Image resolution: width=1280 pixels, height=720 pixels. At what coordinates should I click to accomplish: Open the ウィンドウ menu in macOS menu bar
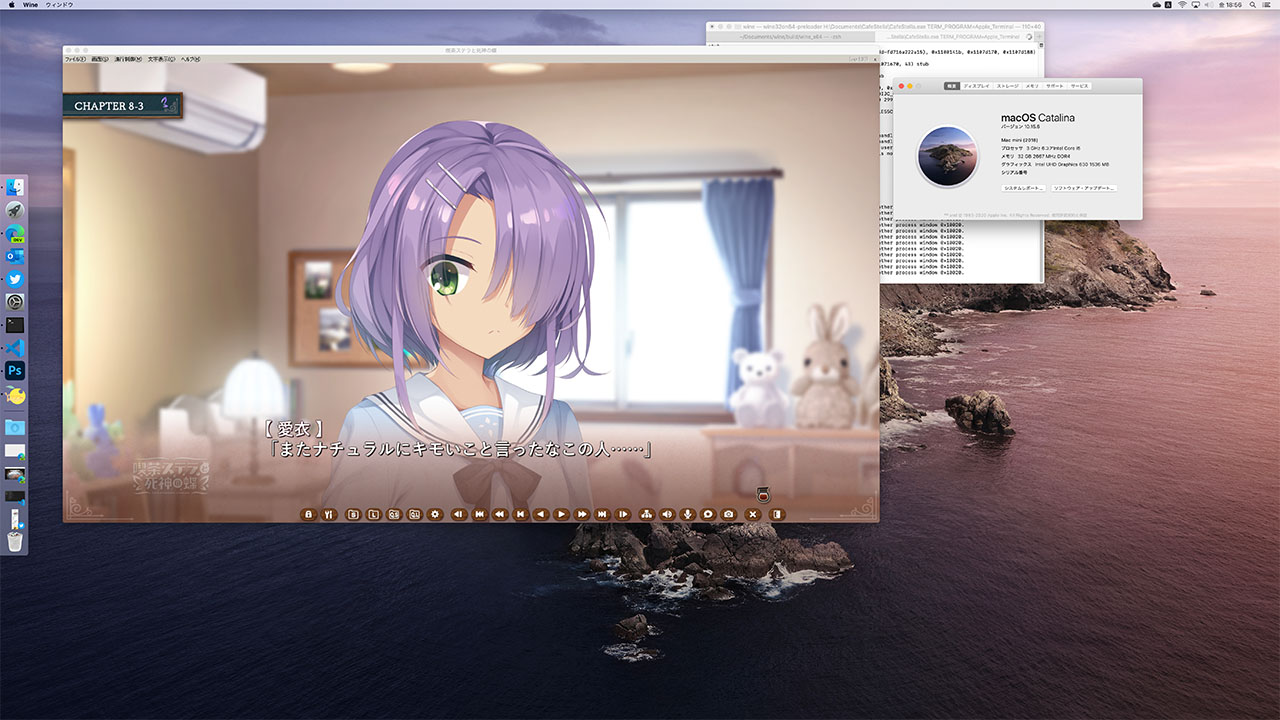[60, 5]
